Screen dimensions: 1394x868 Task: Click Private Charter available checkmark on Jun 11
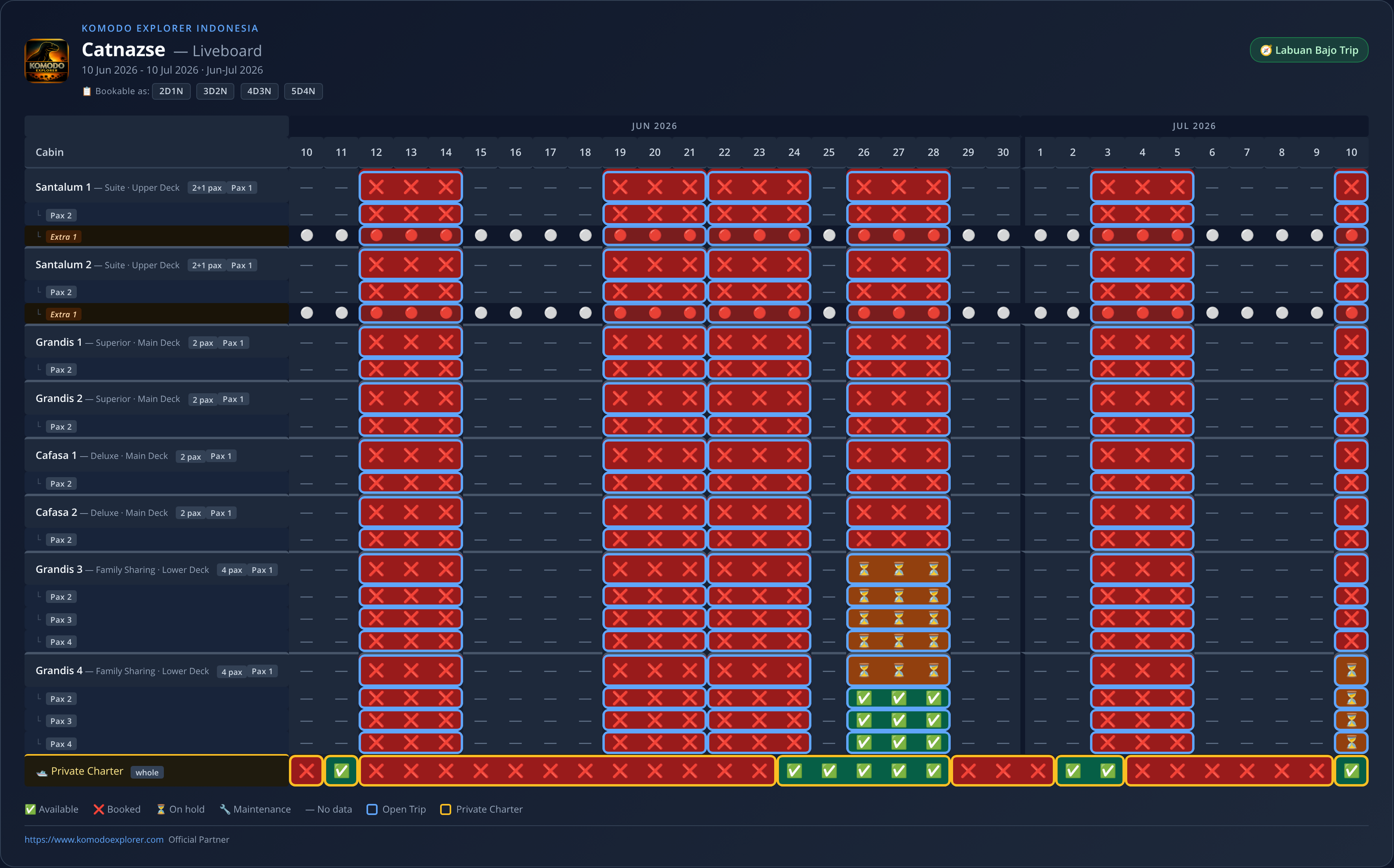pos(341,770)
